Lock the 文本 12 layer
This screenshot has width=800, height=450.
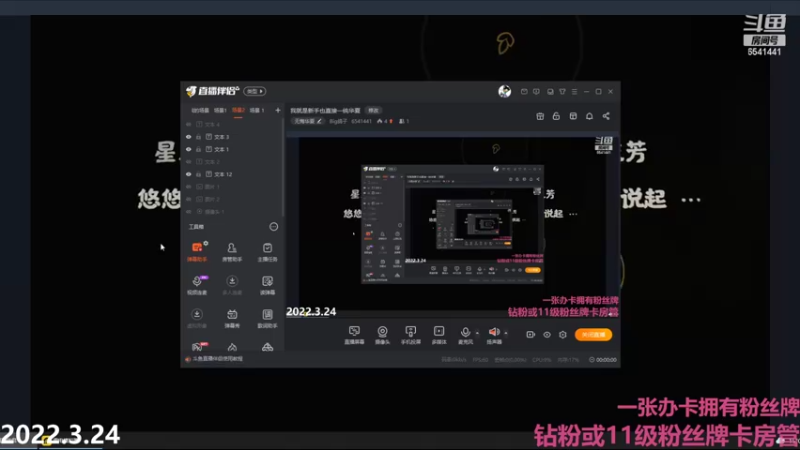[198, 174]
